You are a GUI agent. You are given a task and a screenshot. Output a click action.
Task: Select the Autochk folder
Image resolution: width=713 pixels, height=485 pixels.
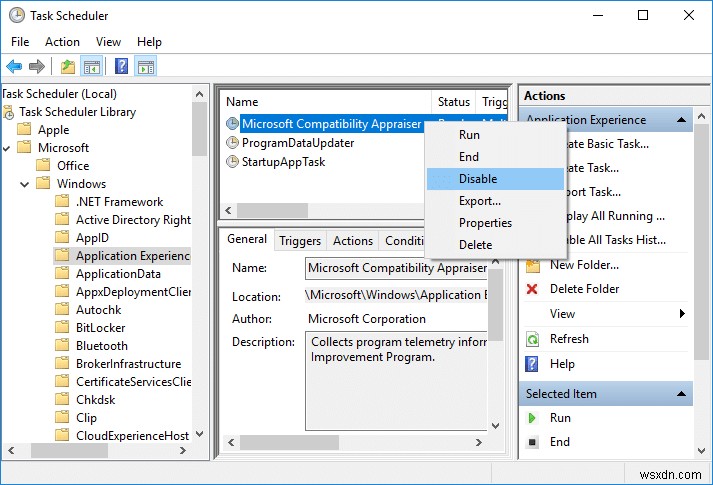pos(99,310)
